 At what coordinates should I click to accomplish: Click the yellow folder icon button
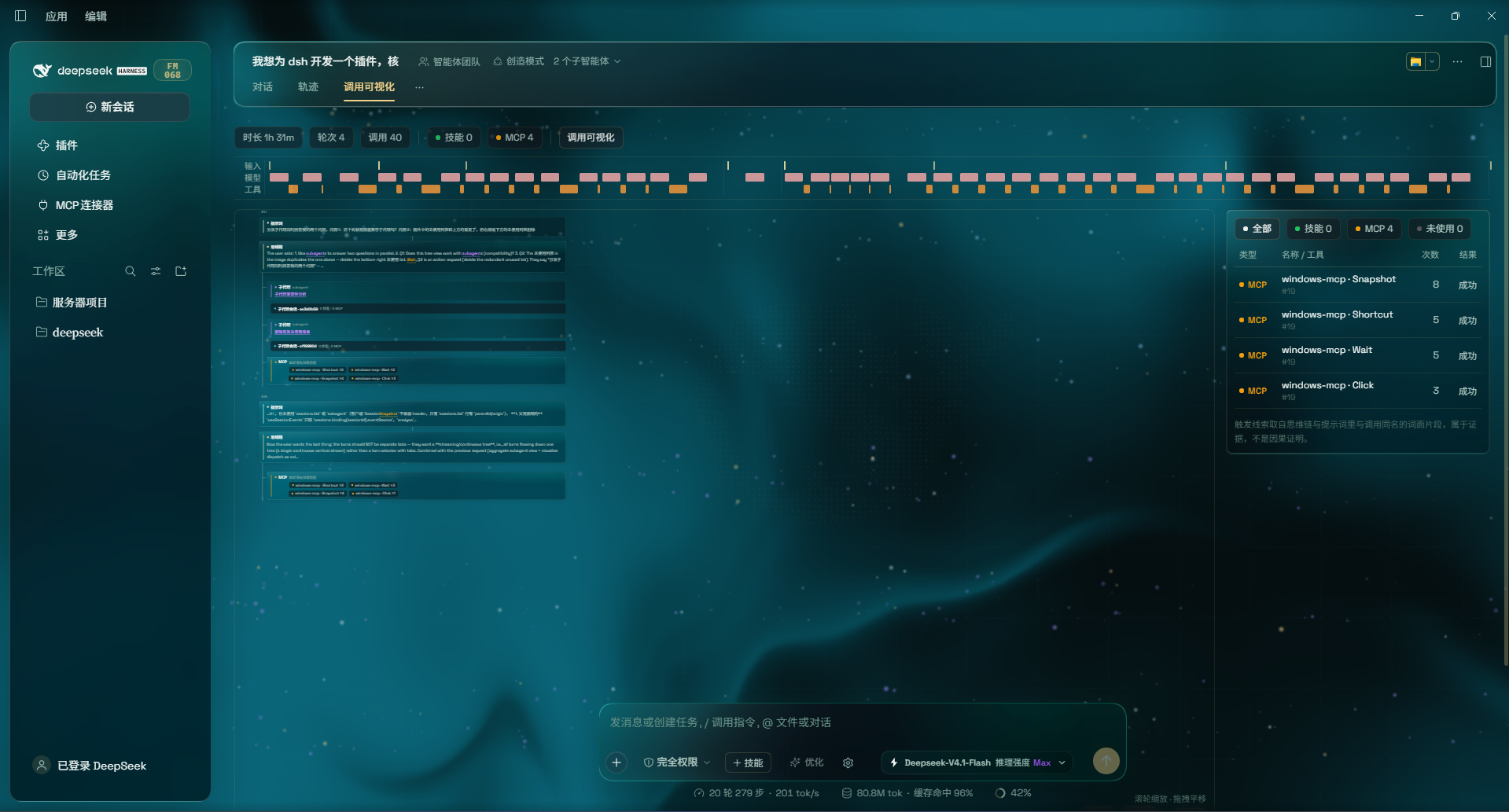(1415, 61)
